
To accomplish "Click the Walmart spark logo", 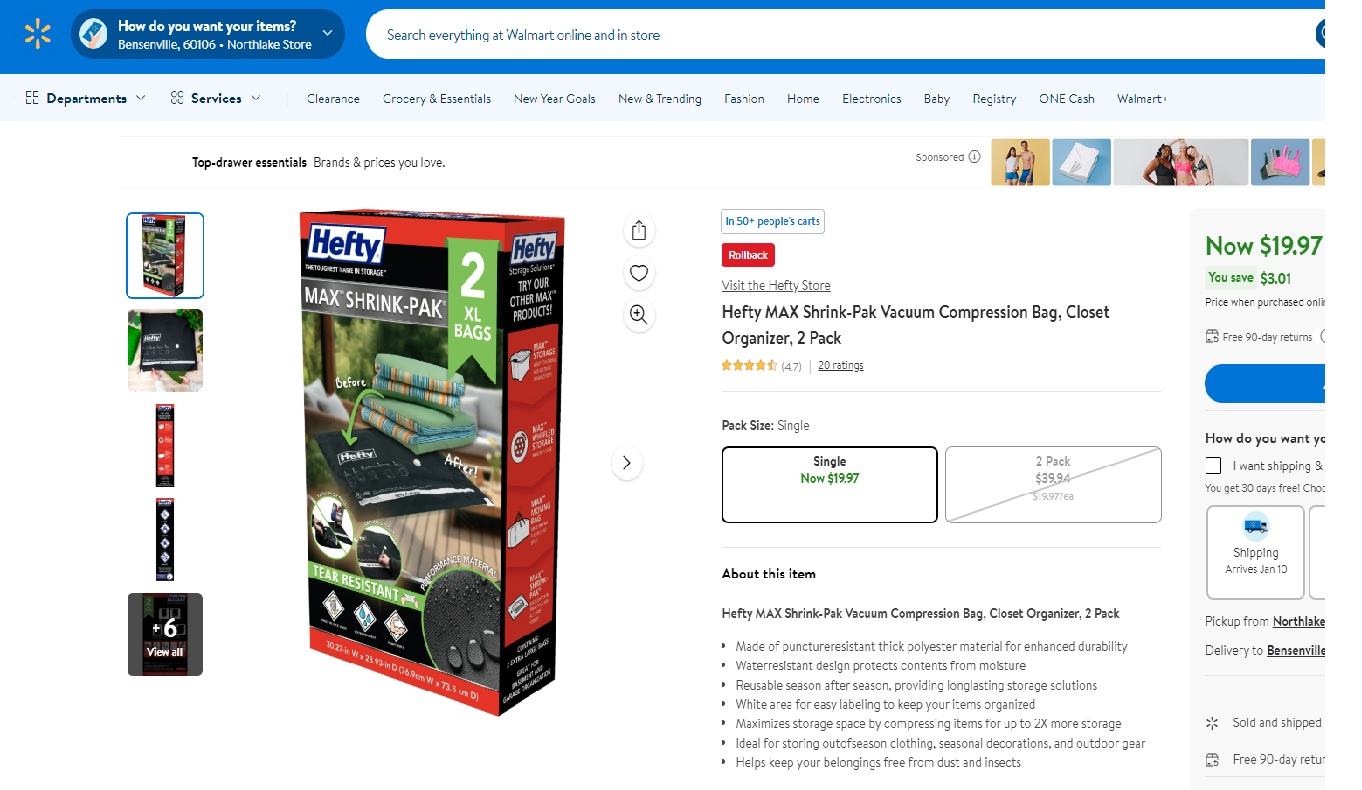I will point(37,35).
